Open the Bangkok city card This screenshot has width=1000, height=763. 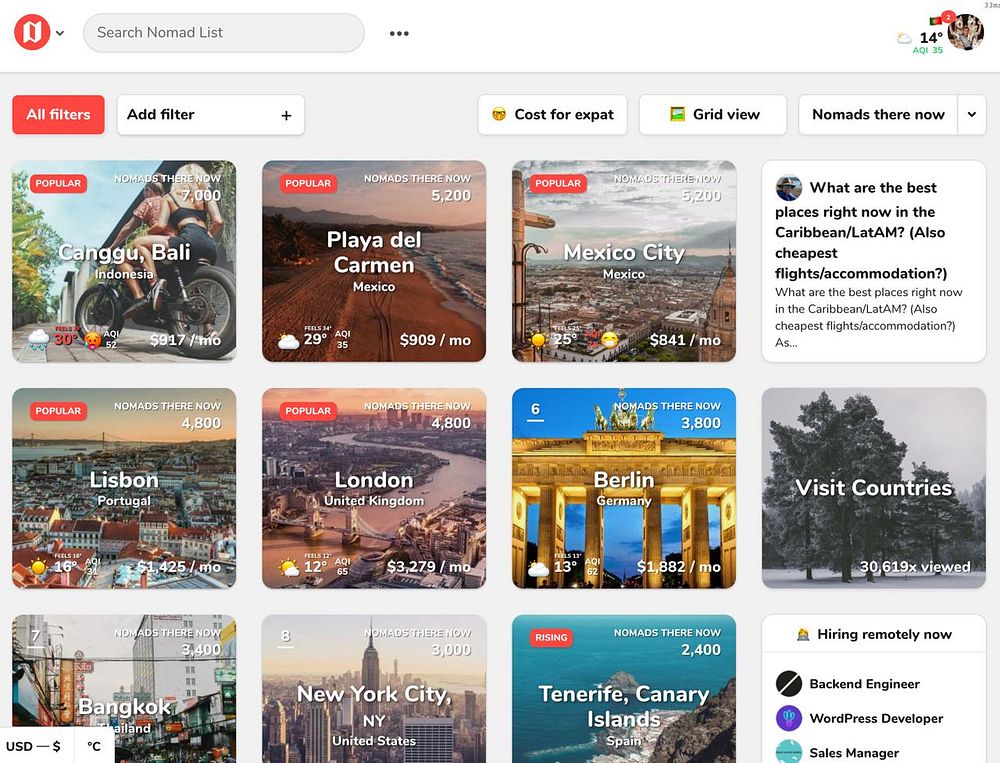tap(124, 689)
